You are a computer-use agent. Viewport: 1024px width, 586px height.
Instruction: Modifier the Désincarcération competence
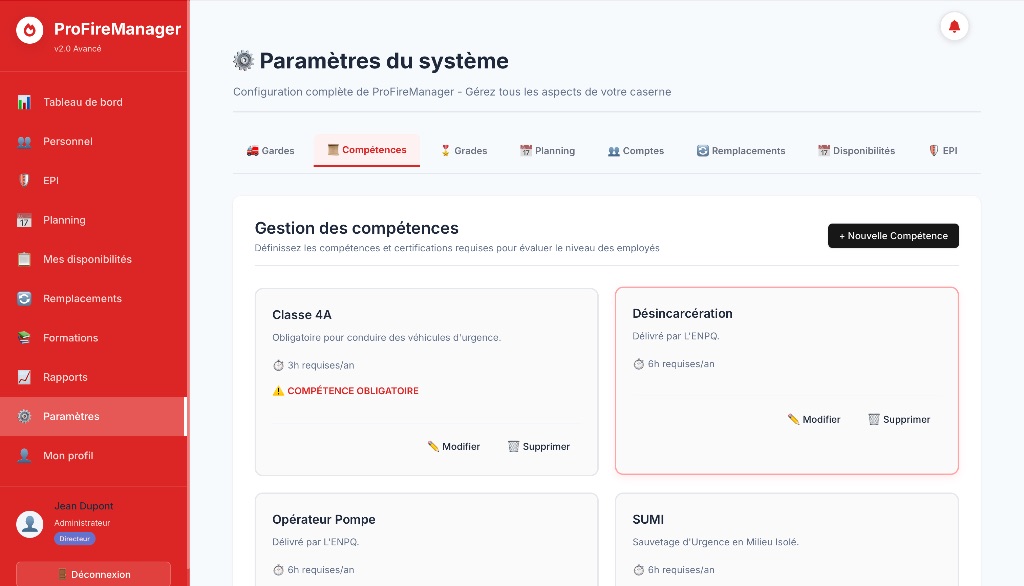coord(814,419)
